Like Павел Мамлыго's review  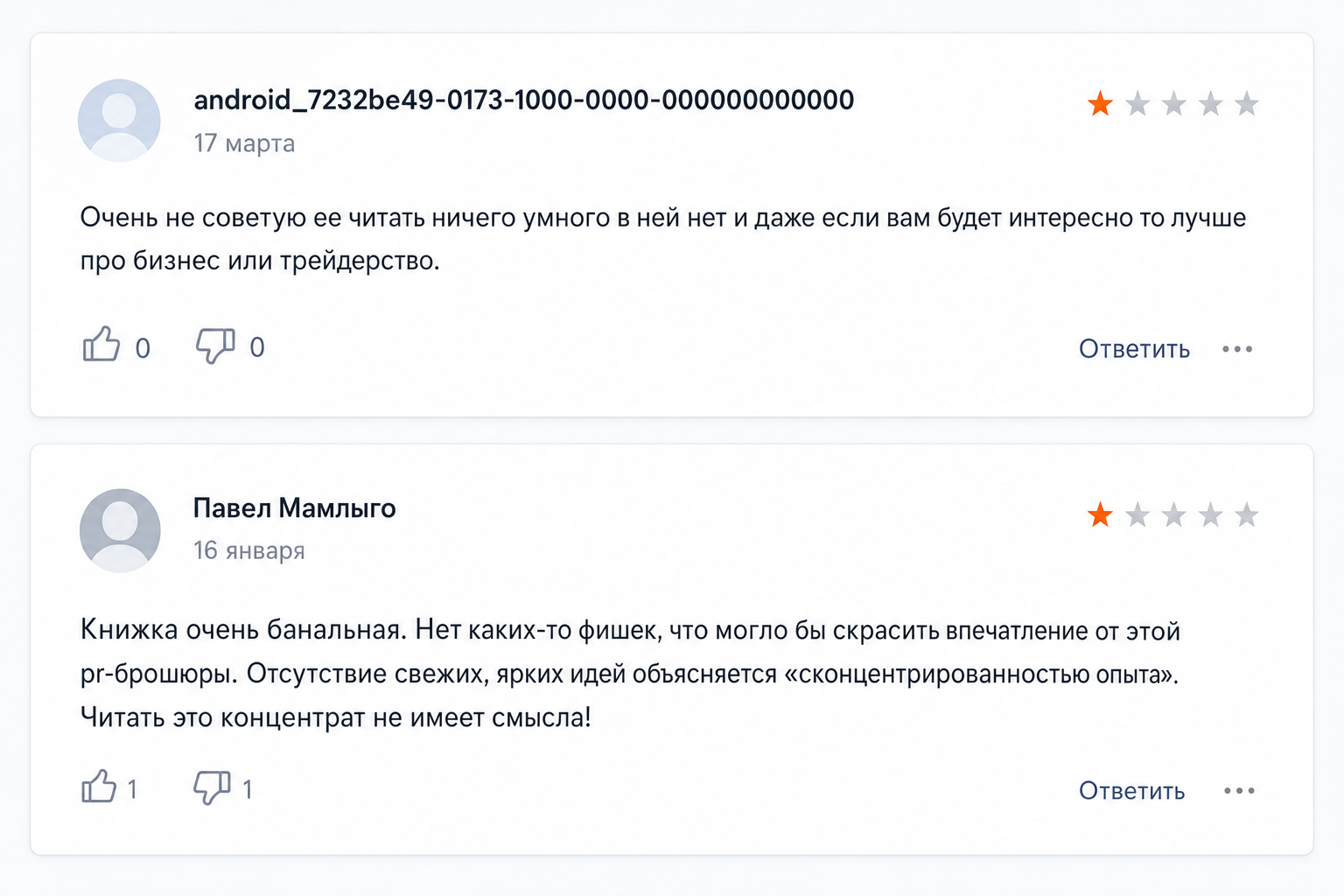click(99, 787)
